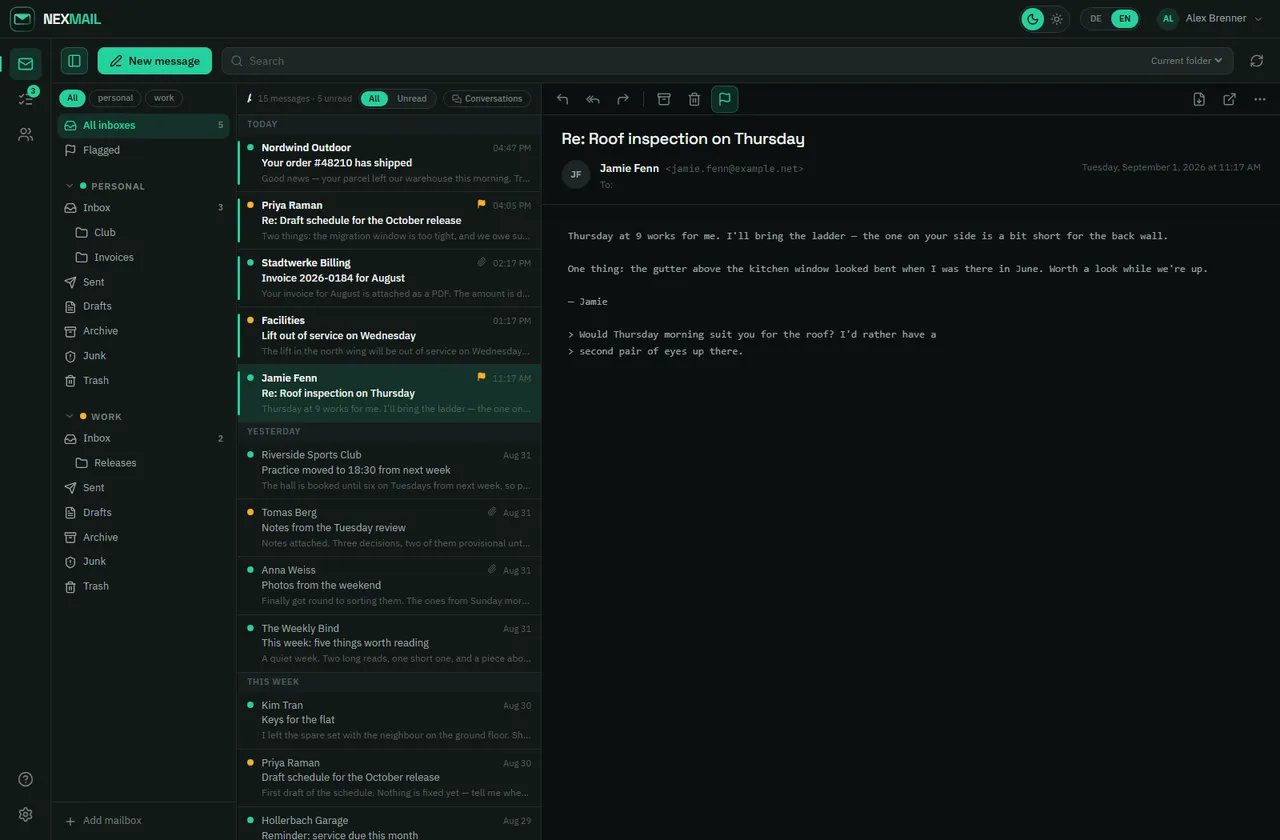1280x840 pixels.
Task: Open The Weekly Bind newsletter message
Action: click(x=389, y=643)
